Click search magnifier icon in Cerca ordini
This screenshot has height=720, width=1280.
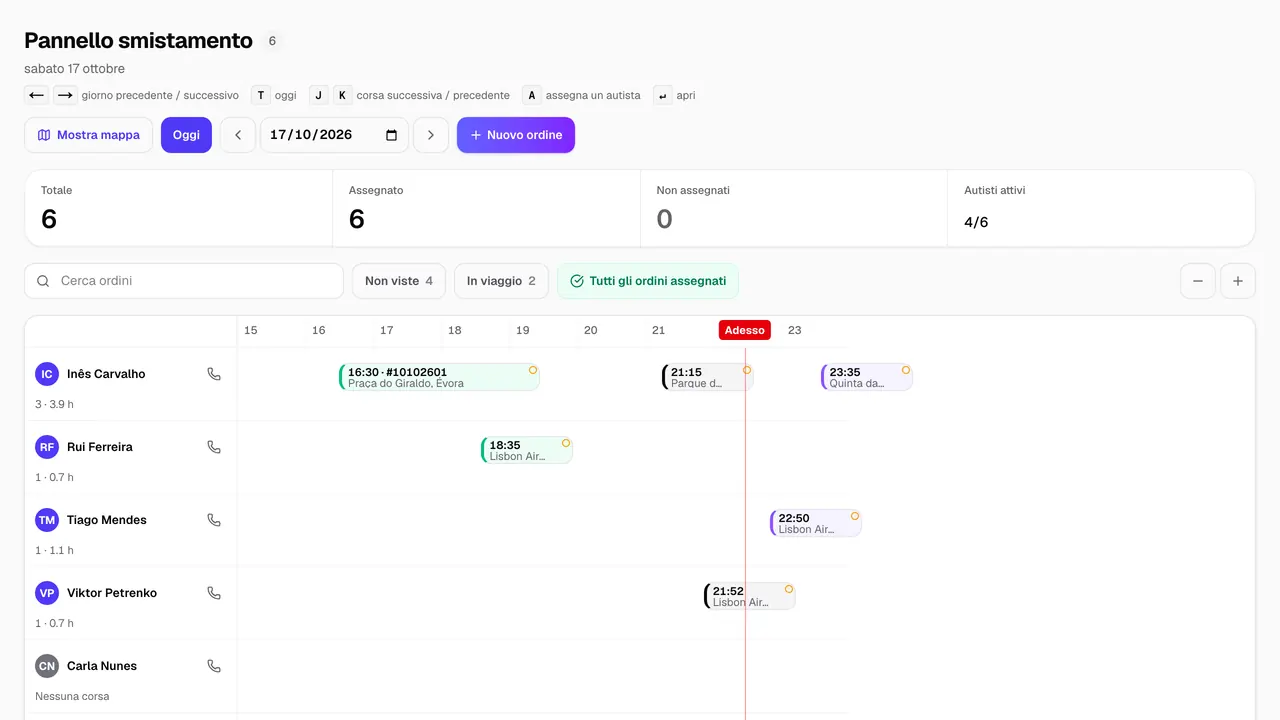(43, 281)
